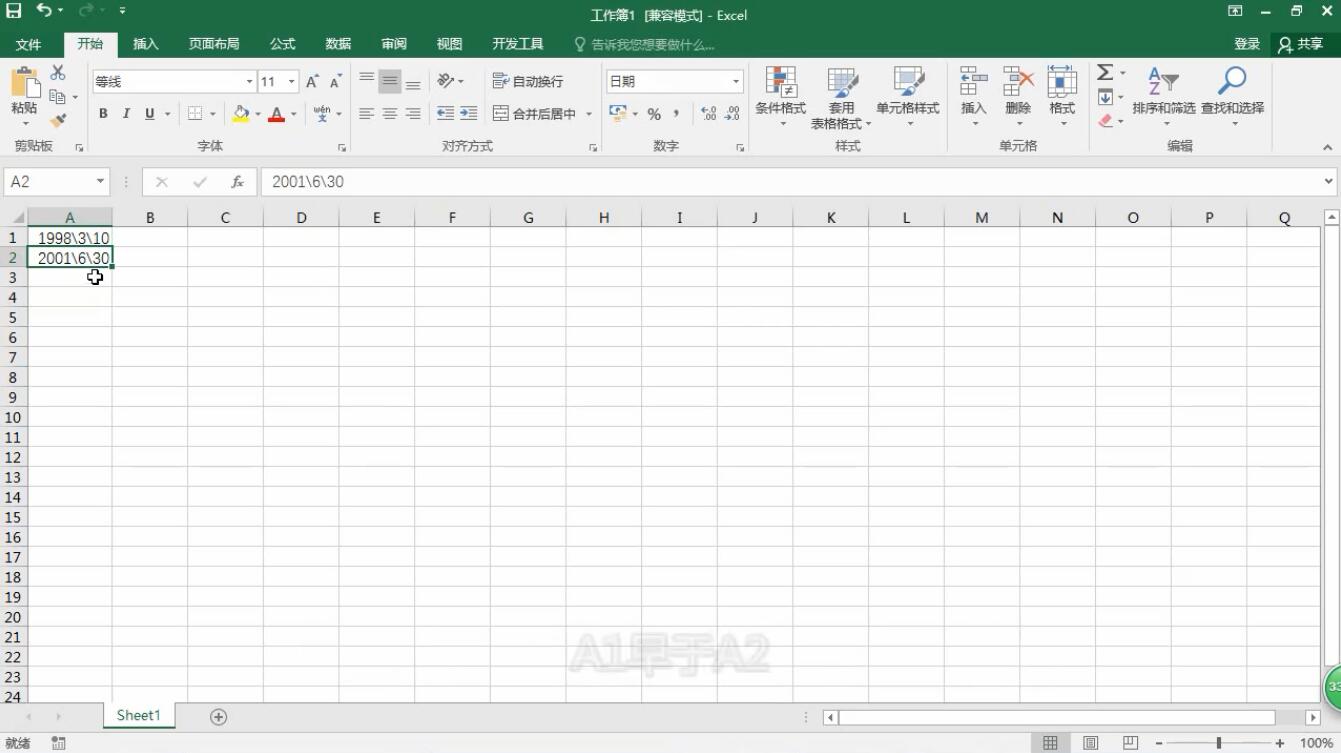Align text left
This screenshot has width=1341, height=753.
(366, 114)
